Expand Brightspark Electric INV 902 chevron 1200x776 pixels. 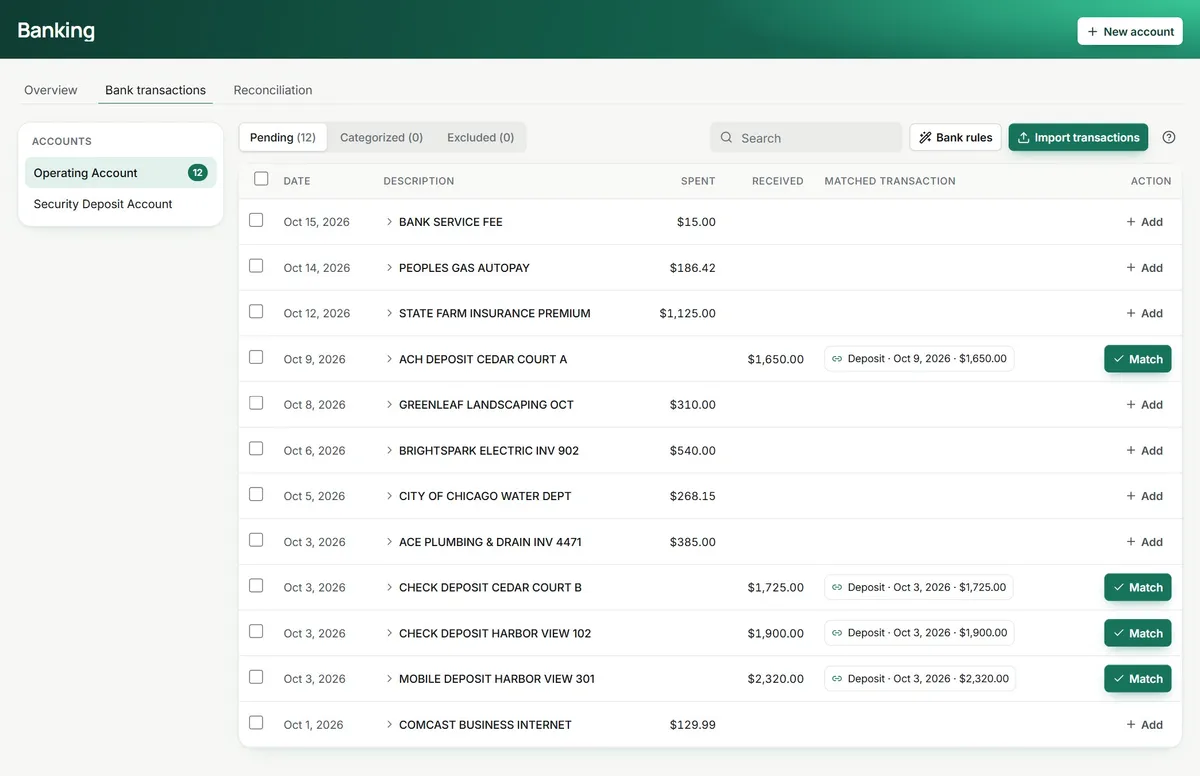[x=389, y=451]
